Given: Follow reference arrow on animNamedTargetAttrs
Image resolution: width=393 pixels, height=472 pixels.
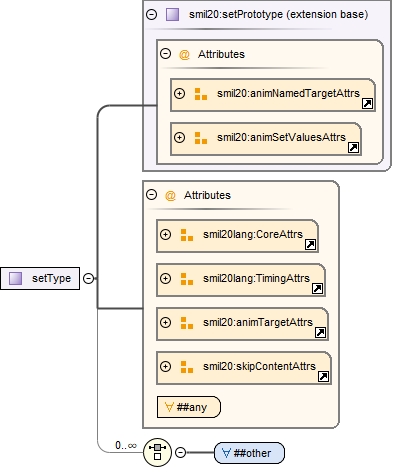Looking at the screenshot, I should pyautogui.click(x=367, y=104).
